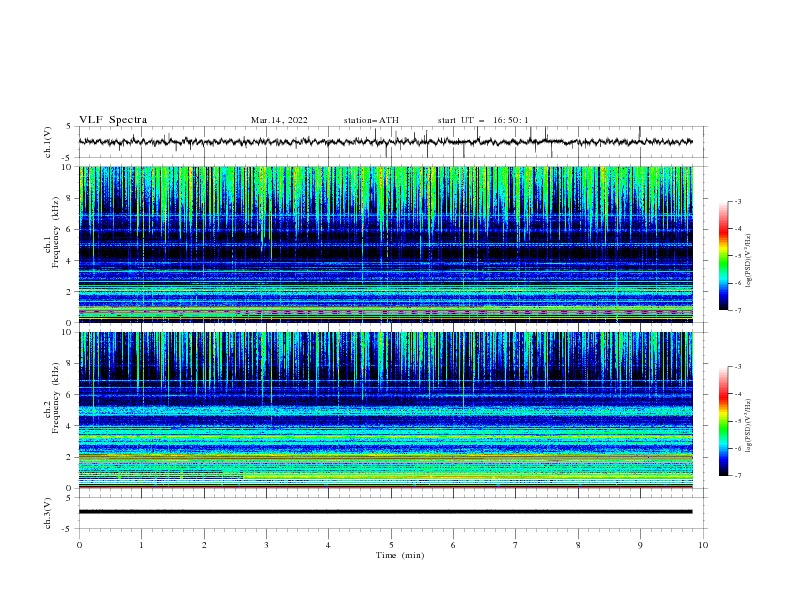Click the ch.2 spectrogram "10" kHz tick label
792x612 pixels.
69,332
